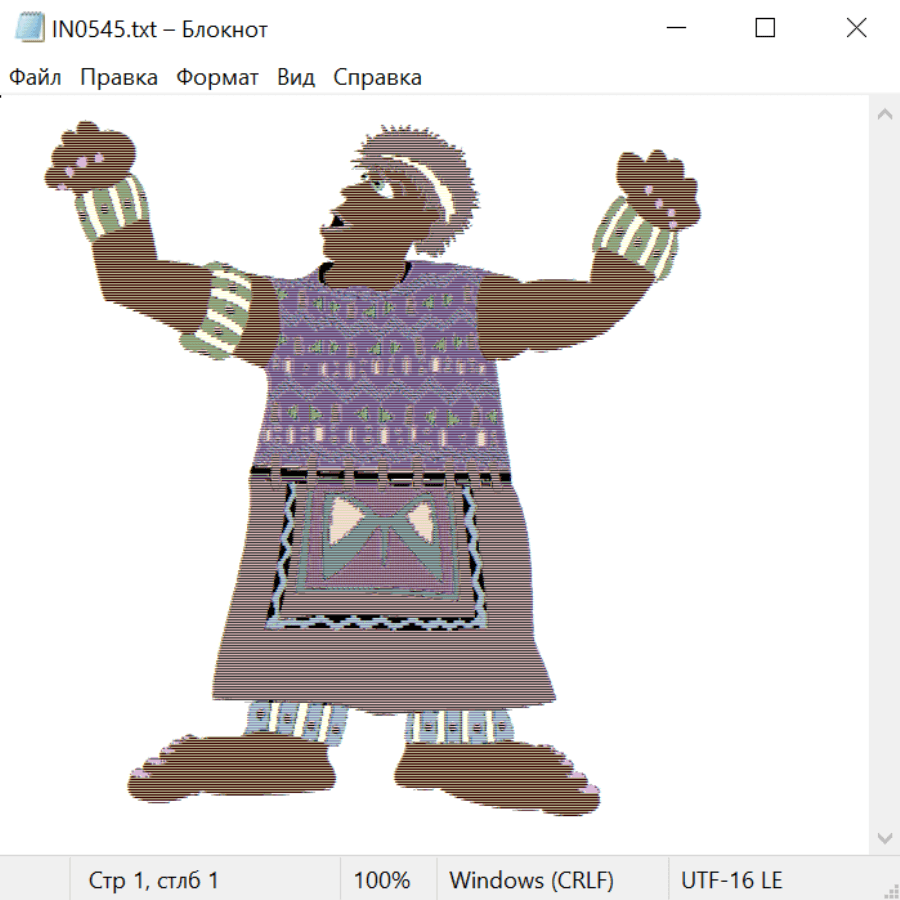Open the Вид menu

[295, 78]
